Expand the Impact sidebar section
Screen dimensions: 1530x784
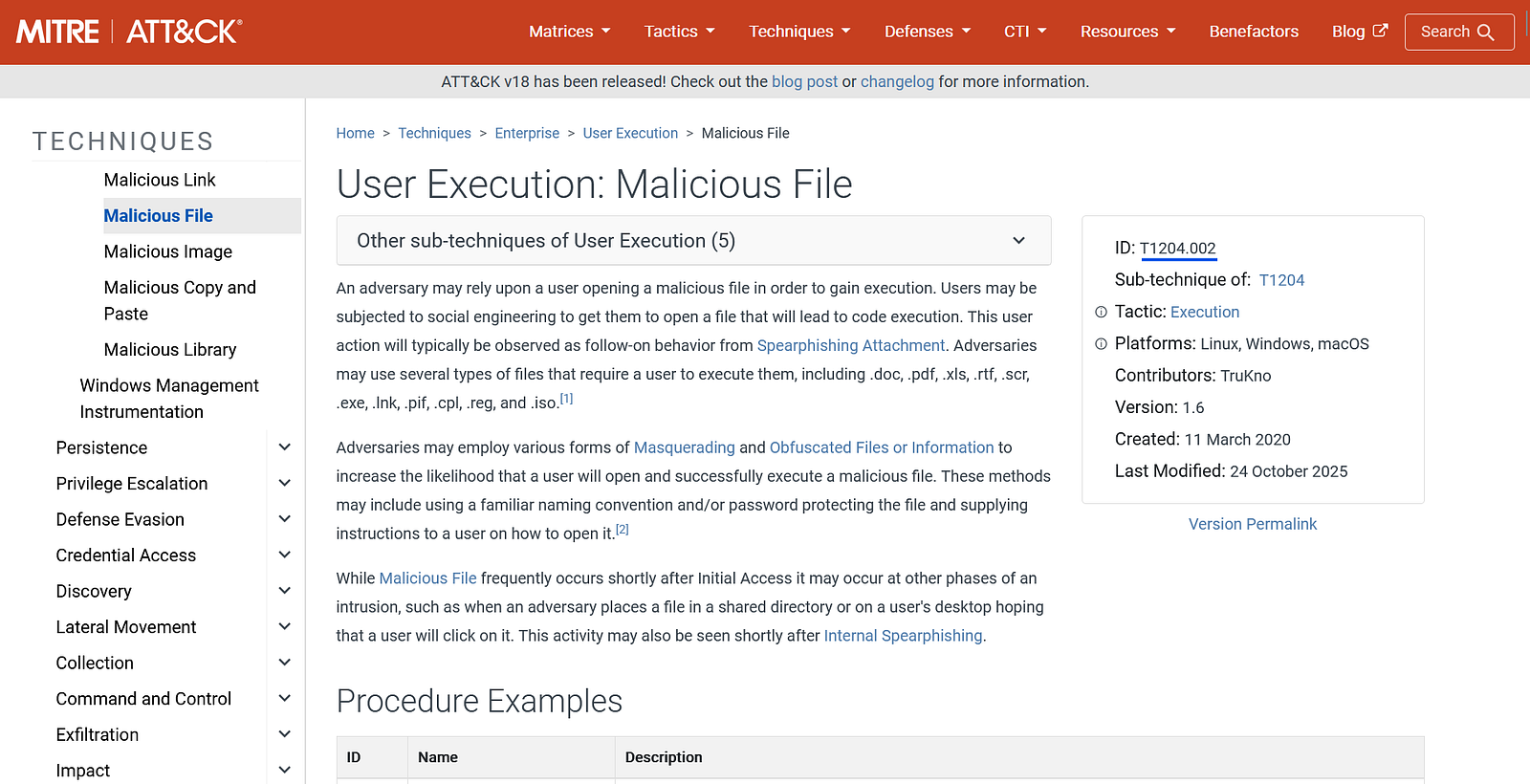(284, 771)
